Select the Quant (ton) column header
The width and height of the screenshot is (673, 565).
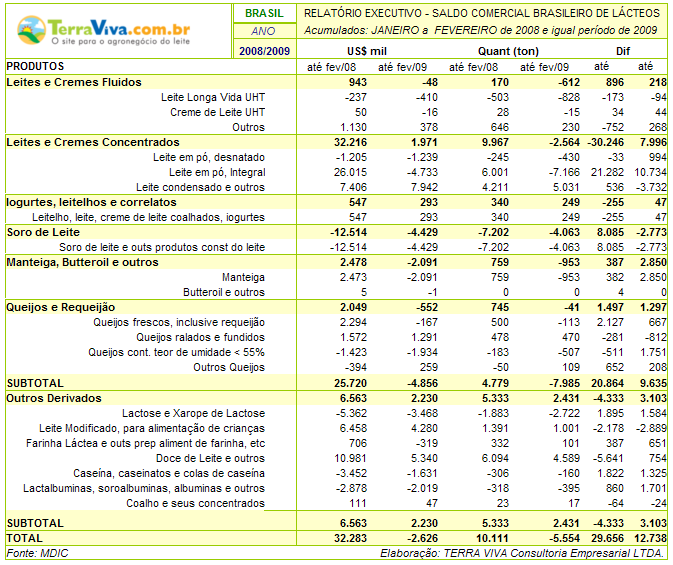pyautogui.click(x=508, y=51)
